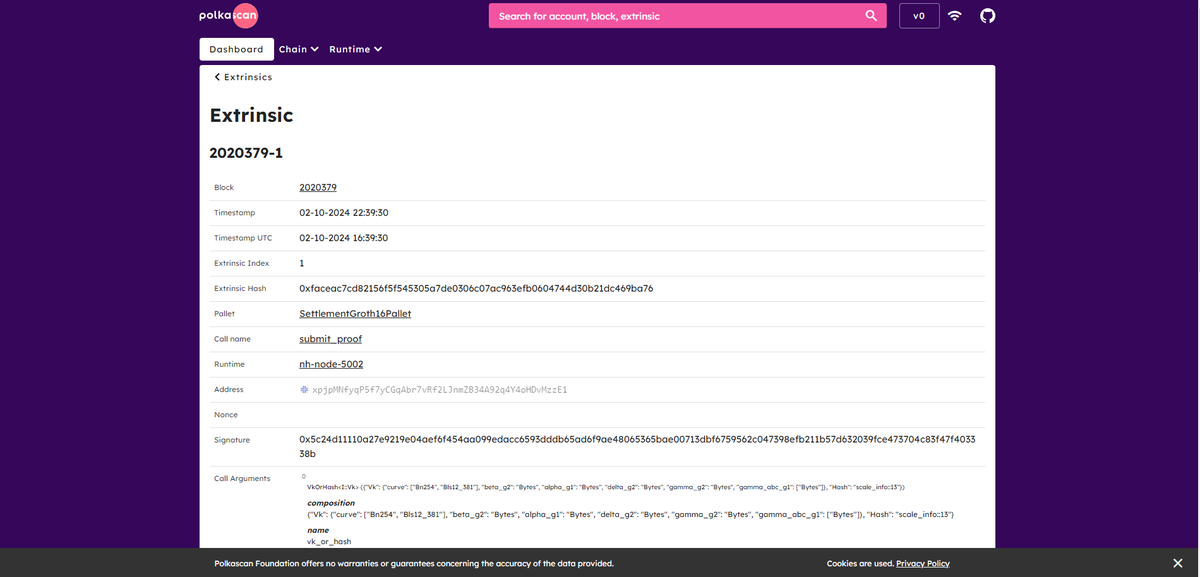Viewport: 1200px width, 577px height.
Task: Click the extrinsic ID heading 2020379-1
Action: click(246, 153)
